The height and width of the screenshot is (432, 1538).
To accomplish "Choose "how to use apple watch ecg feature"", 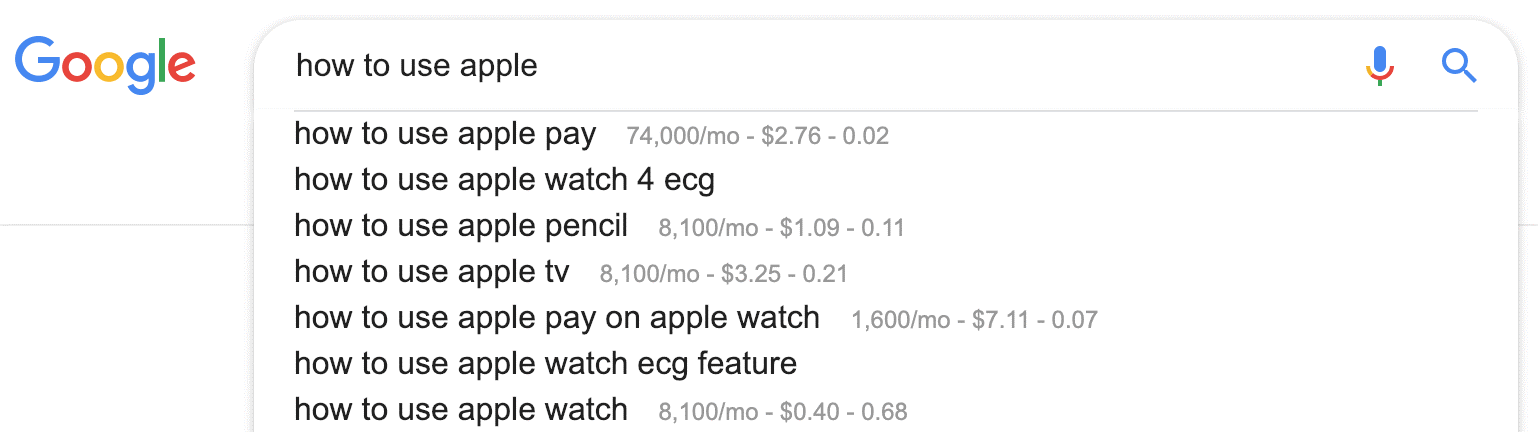I will point(545,364).
